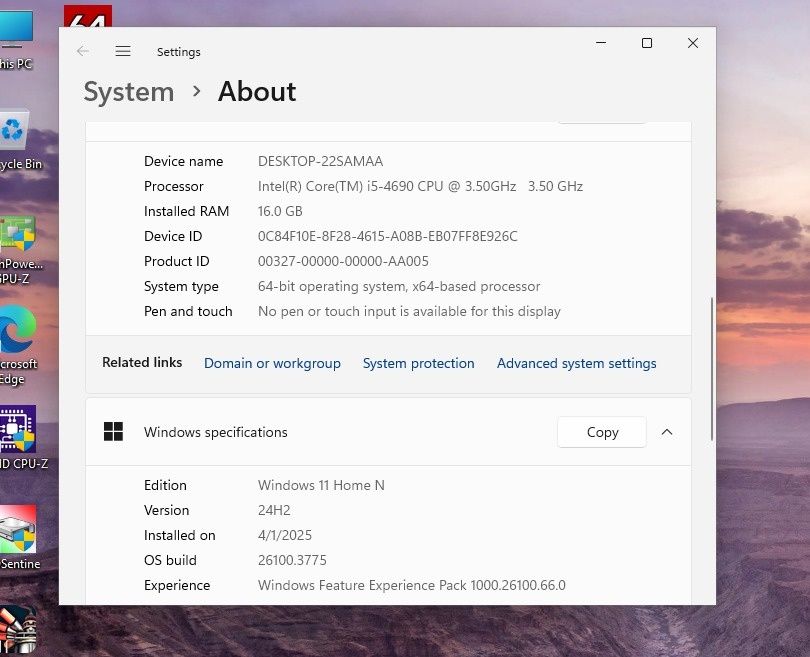Image resolution: width=810 pixels, height=657 pixels.
Task: Click the AIDA64 red desktop icon
Action: pos(87,16)
